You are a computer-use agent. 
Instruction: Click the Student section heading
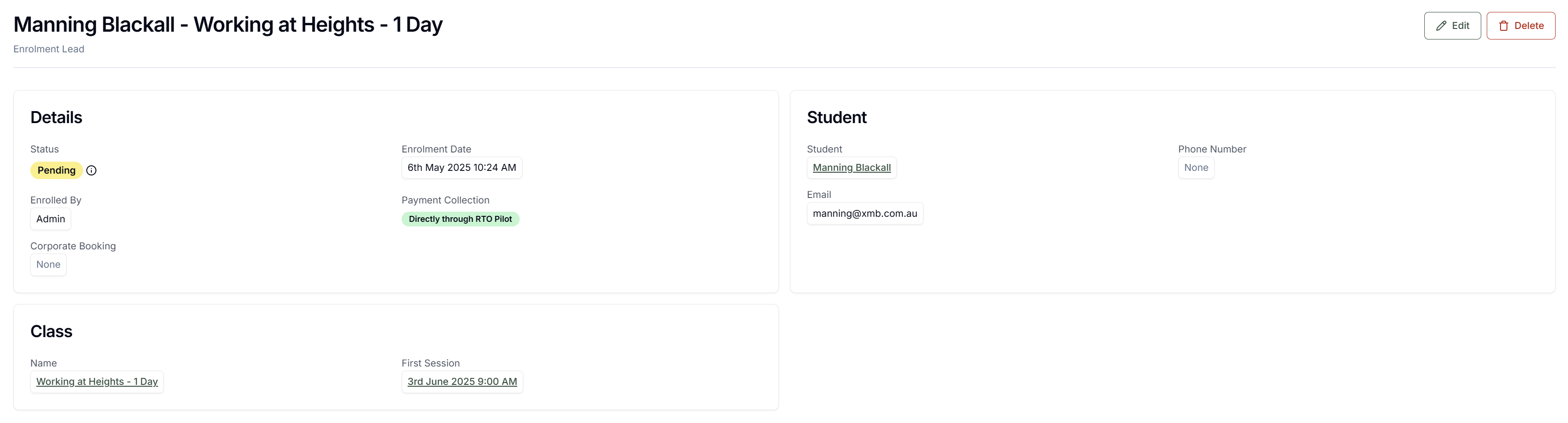click(x=836, y=118)
